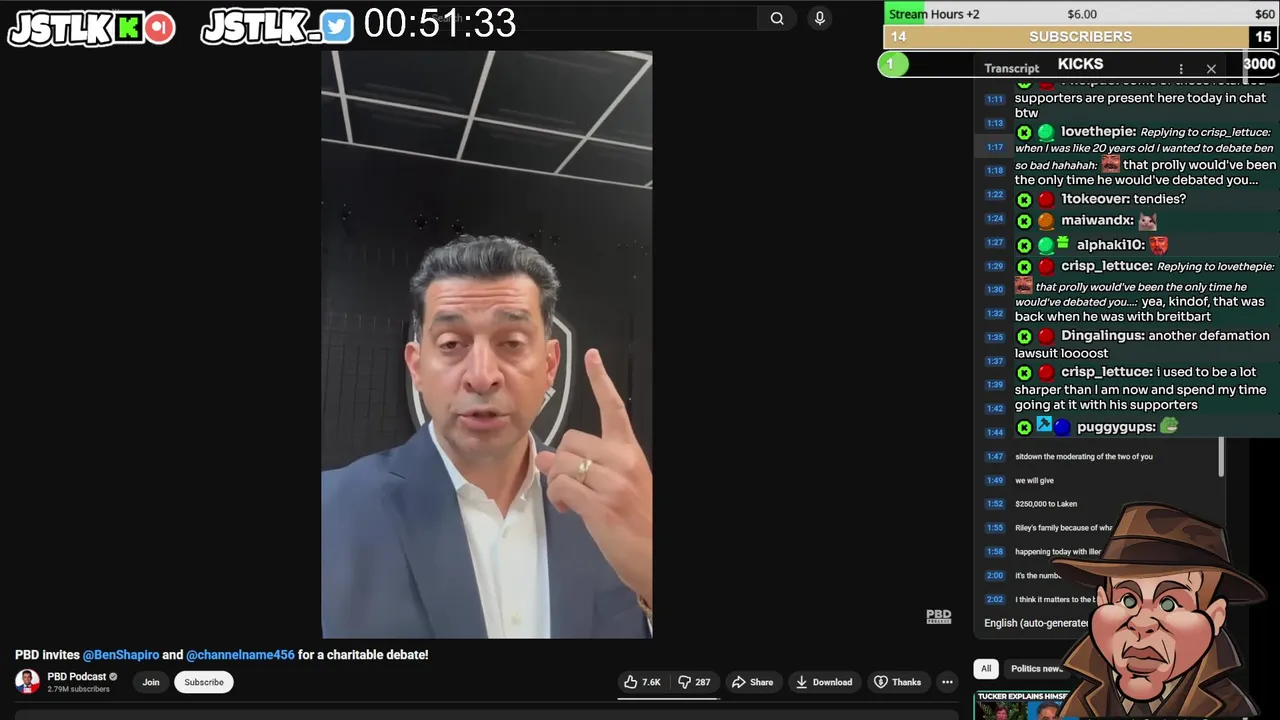
Task: Click the green X beside maiwandx
Action: (1024, 221)
